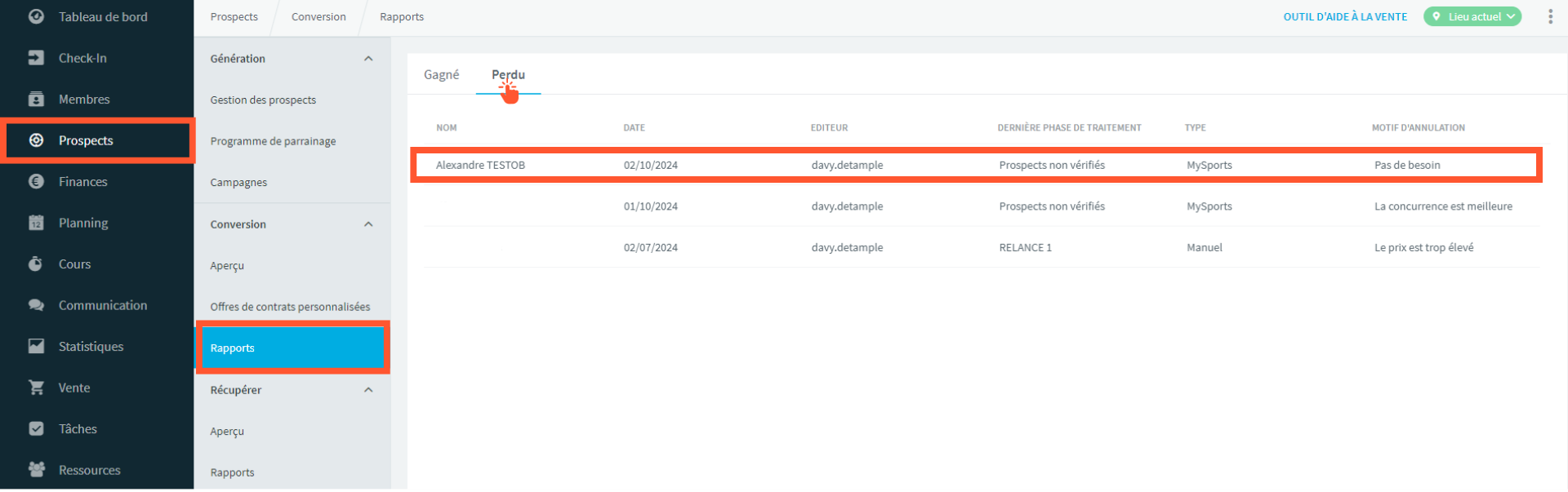Click the Cours stopwatch icon
1568x492 pixels.
[36, 264]
